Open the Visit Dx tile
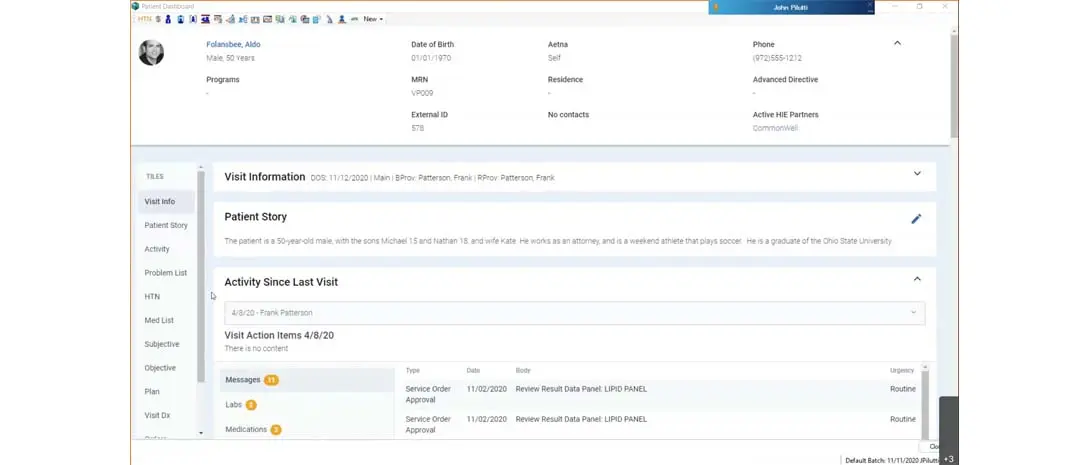The image size is (1089, 465). 157,415
